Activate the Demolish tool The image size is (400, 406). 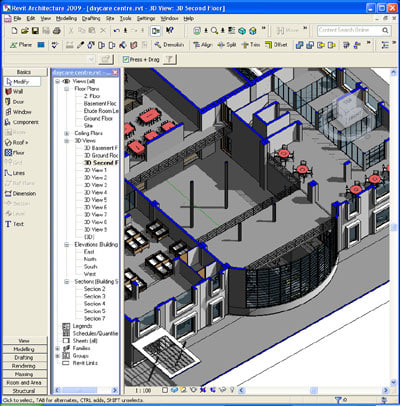point(169,45)
